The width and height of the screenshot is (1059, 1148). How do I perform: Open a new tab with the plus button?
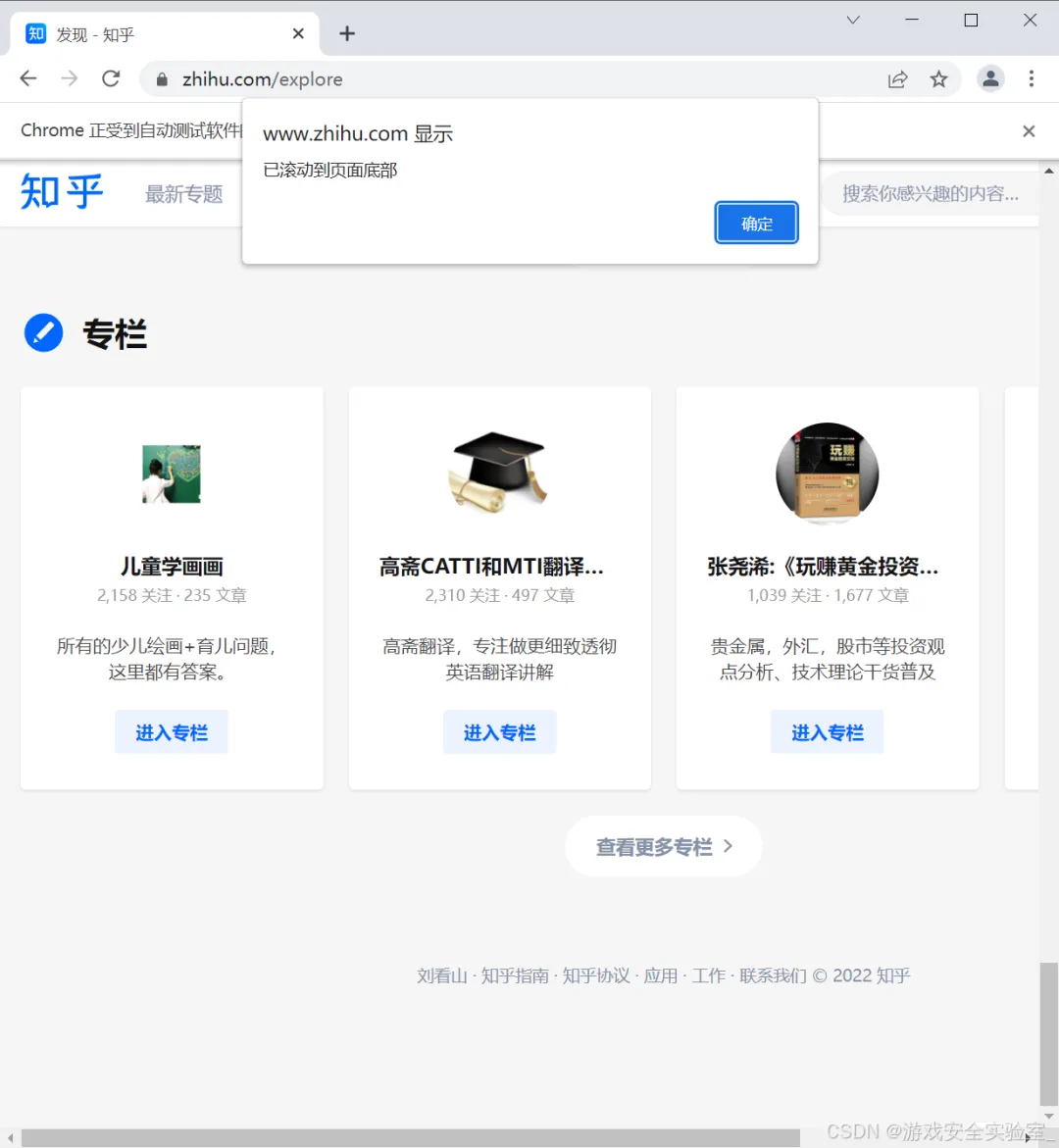pos(347,33)
